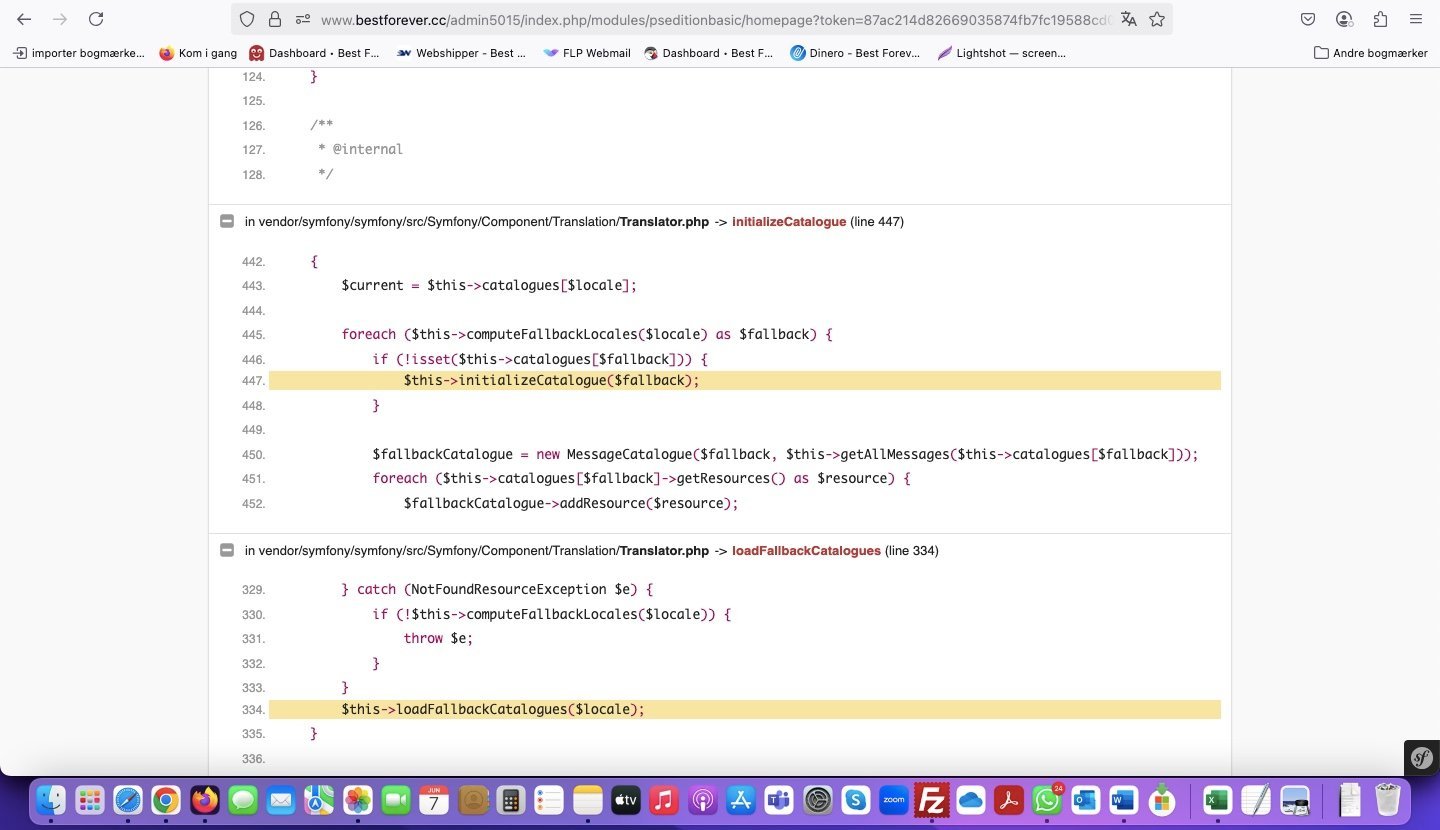Image resolution: width=1440 pixels, height=830 pixels.
Task: Open the Extensions puzzle icon
Action: click(x=1380, y=19)
